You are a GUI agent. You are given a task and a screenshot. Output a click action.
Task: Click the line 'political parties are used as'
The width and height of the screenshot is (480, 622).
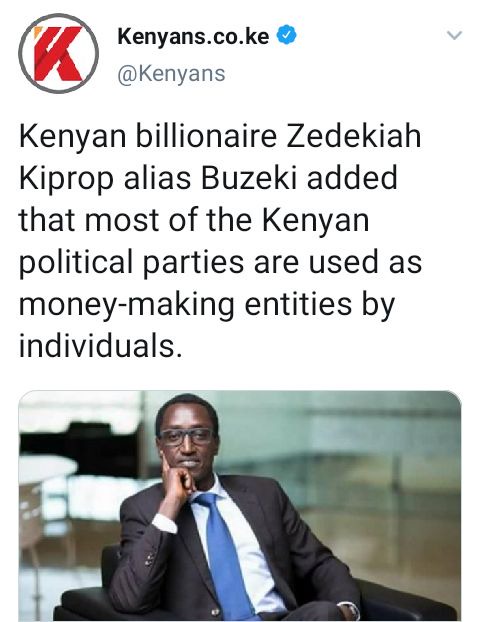coord(220,263)
